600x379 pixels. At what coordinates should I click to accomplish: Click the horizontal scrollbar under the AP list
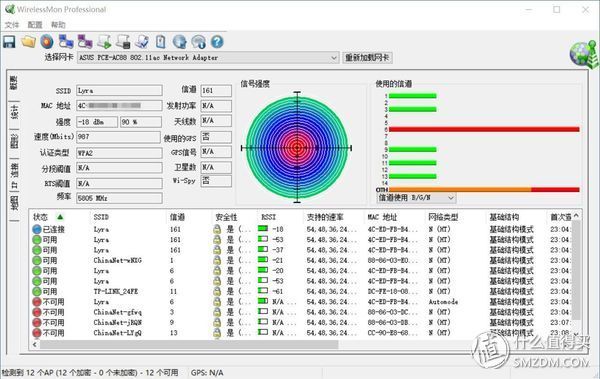click(x=189, y=345)
